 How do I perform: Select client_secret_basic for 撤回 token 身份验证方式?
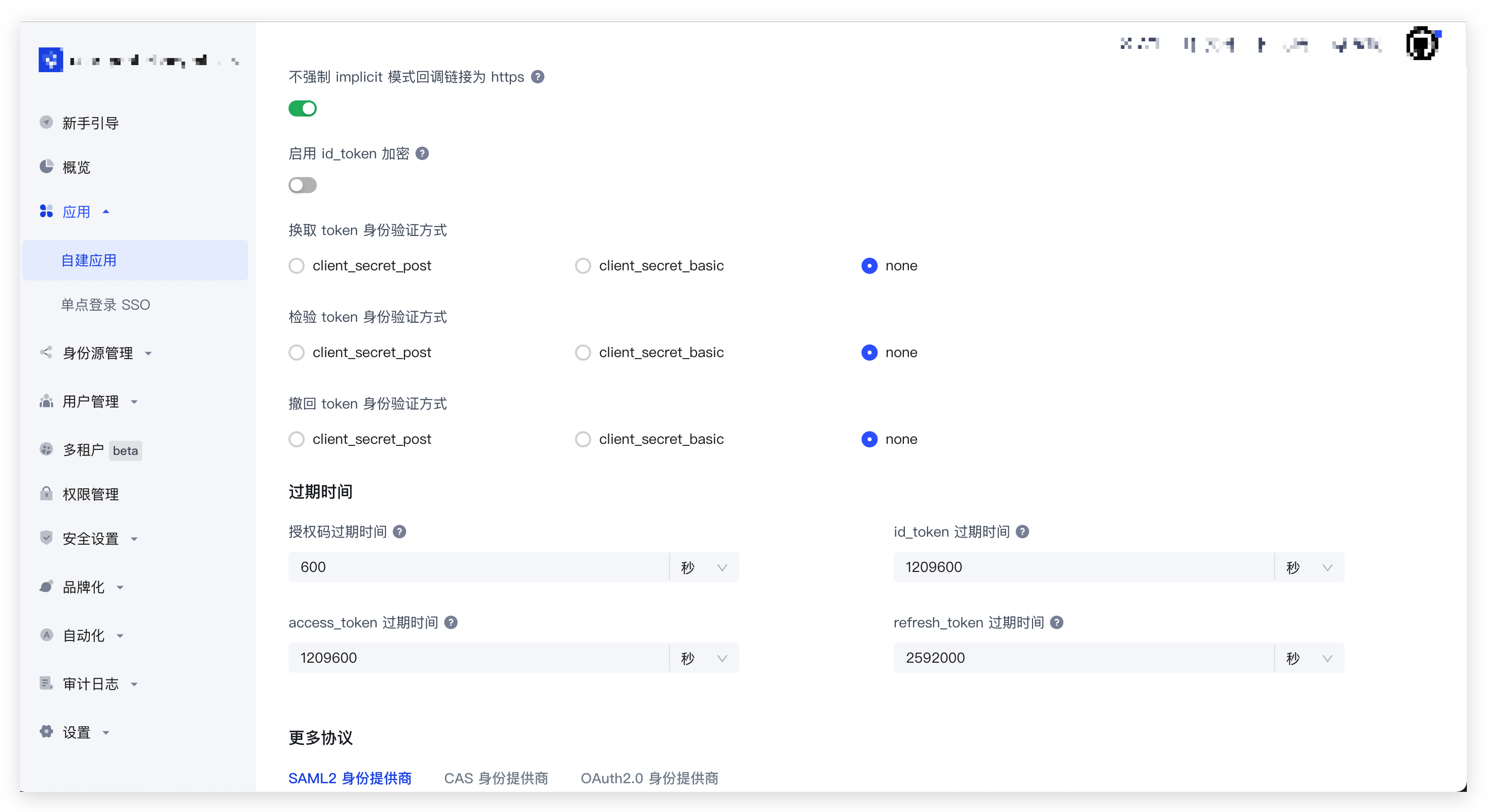(583, 439)
